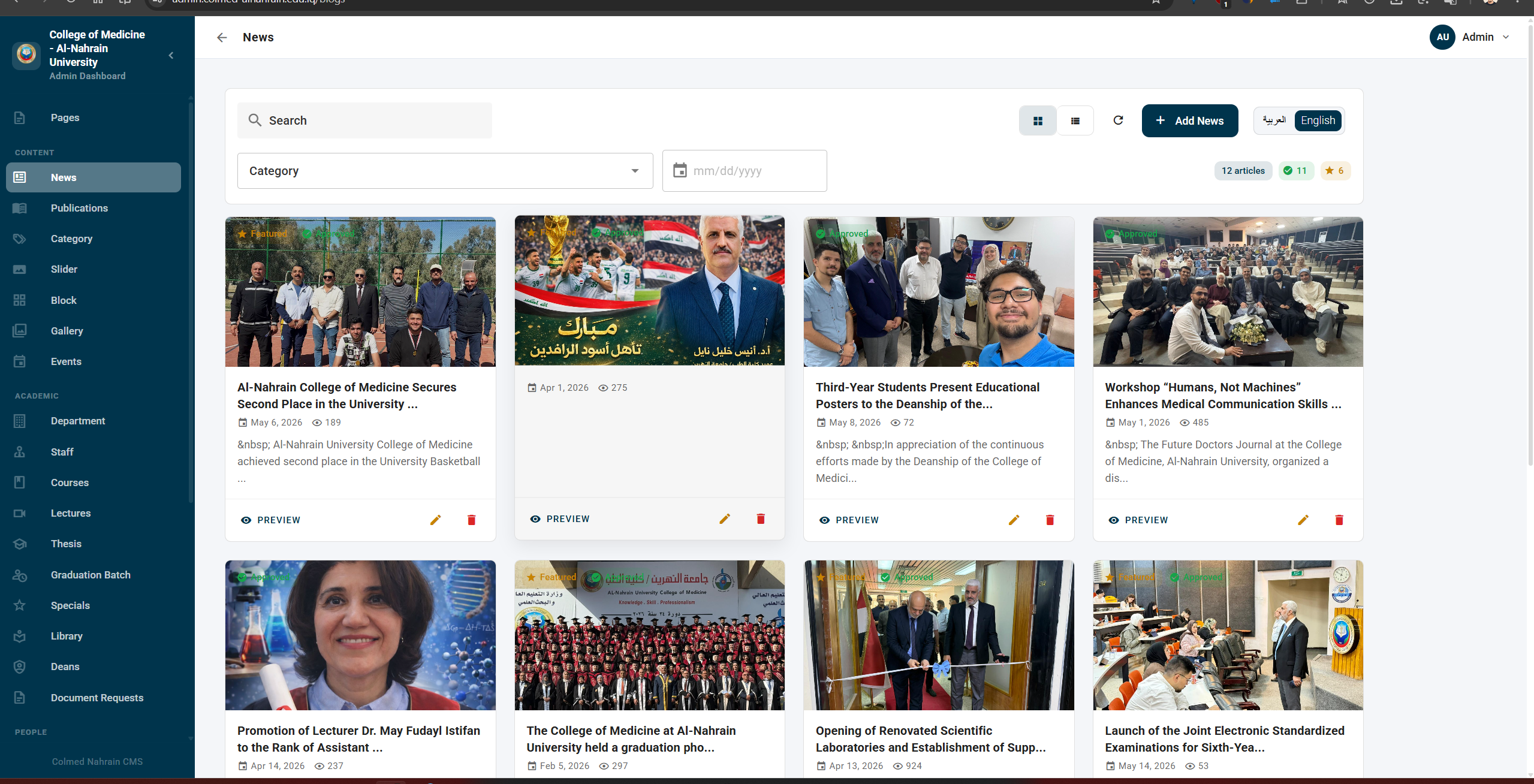Preview the Third-Year Students posters article
Viewport: 1534px width, 784px height.
849,520
